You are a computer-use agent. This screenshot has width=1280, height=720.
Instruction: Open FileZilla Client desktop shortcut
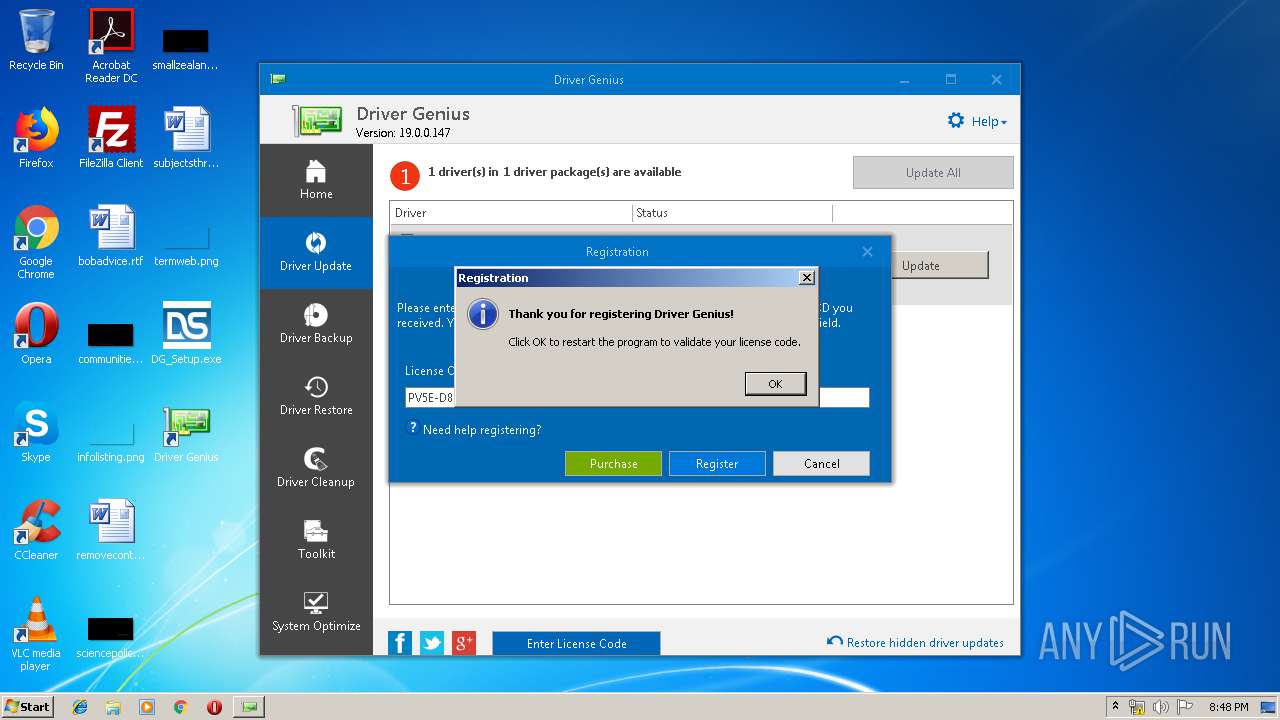(x=111, y=138)
